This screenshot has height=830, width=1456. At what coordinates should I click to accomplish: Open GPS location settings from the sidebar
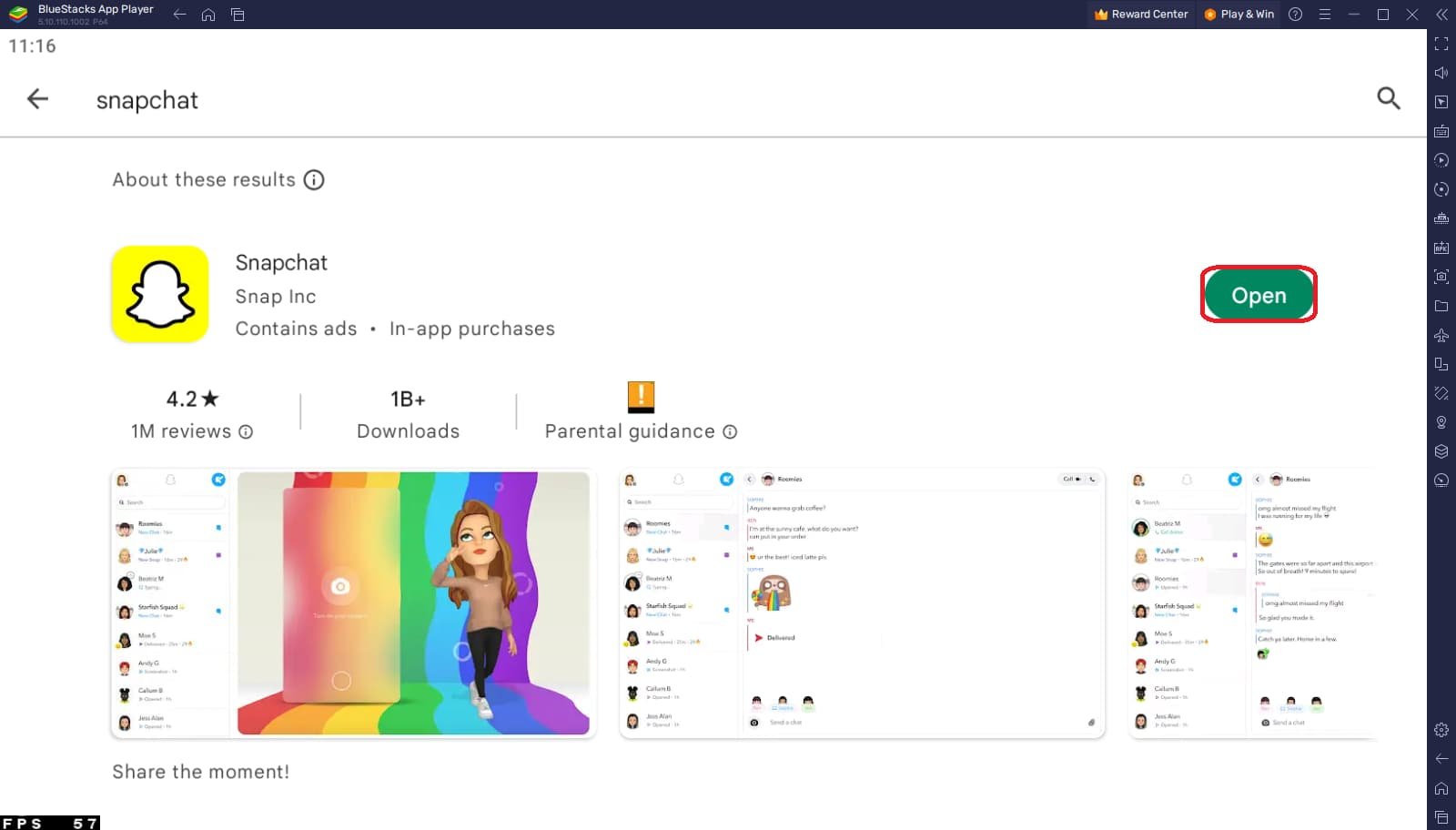(1441, 422)
